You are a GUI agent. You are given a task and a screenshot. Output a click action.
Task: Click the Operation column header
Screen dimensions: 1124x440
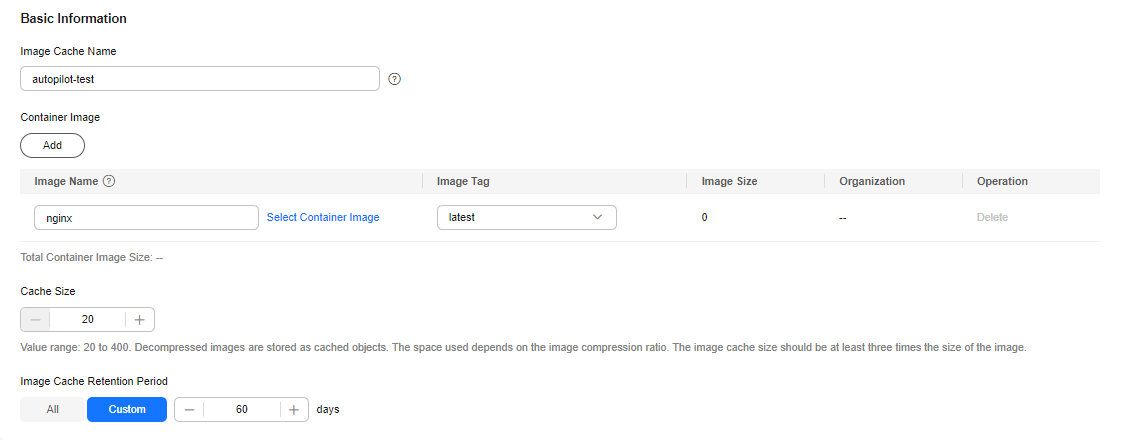coord(1002,181)
